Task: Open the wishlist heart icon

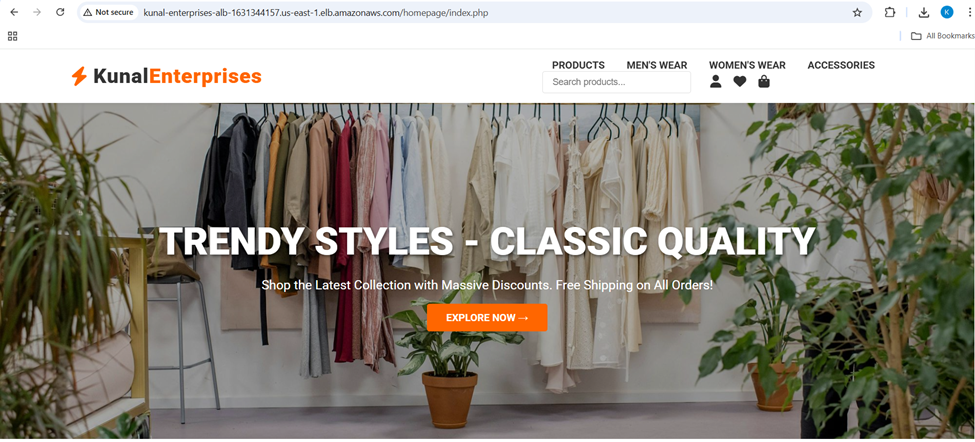Action: [739, 81]
